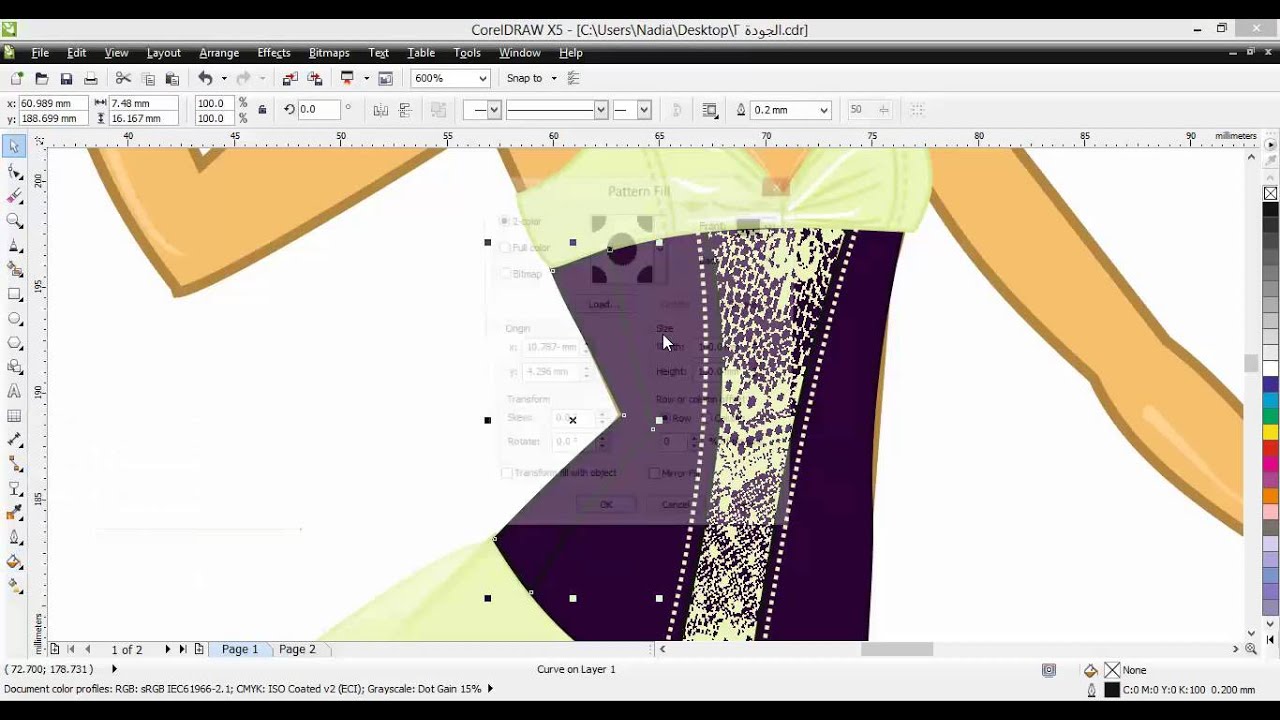The height and width of the screenshot is (720, 1280).
Task: Switch to the Page 2 tab
Action: (x=297, y=649)
